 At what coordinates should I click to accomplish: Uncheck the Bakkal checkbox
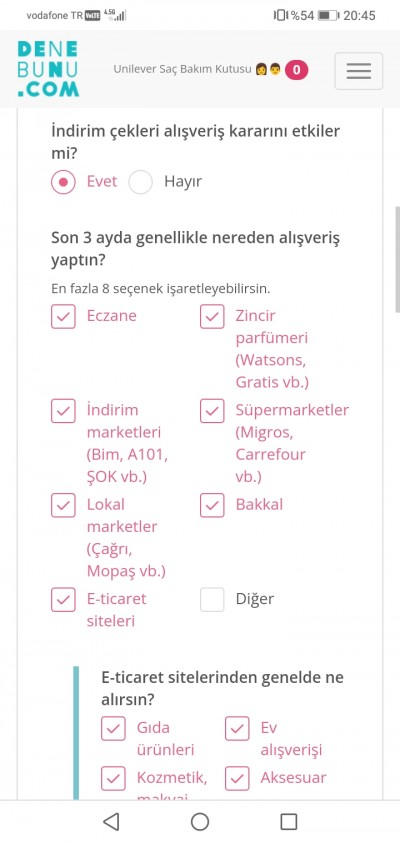(212, 505)
